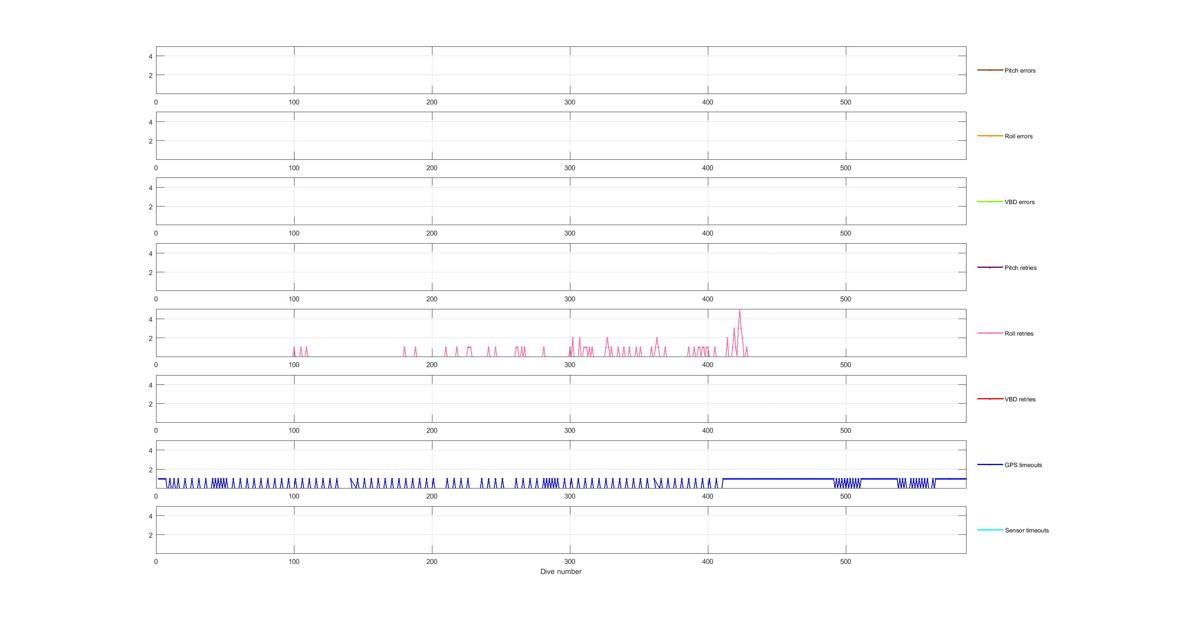Click the 500 tick under Sensor timeouts plot
This screenshot has height=622, width=1200.
point(845,562)
